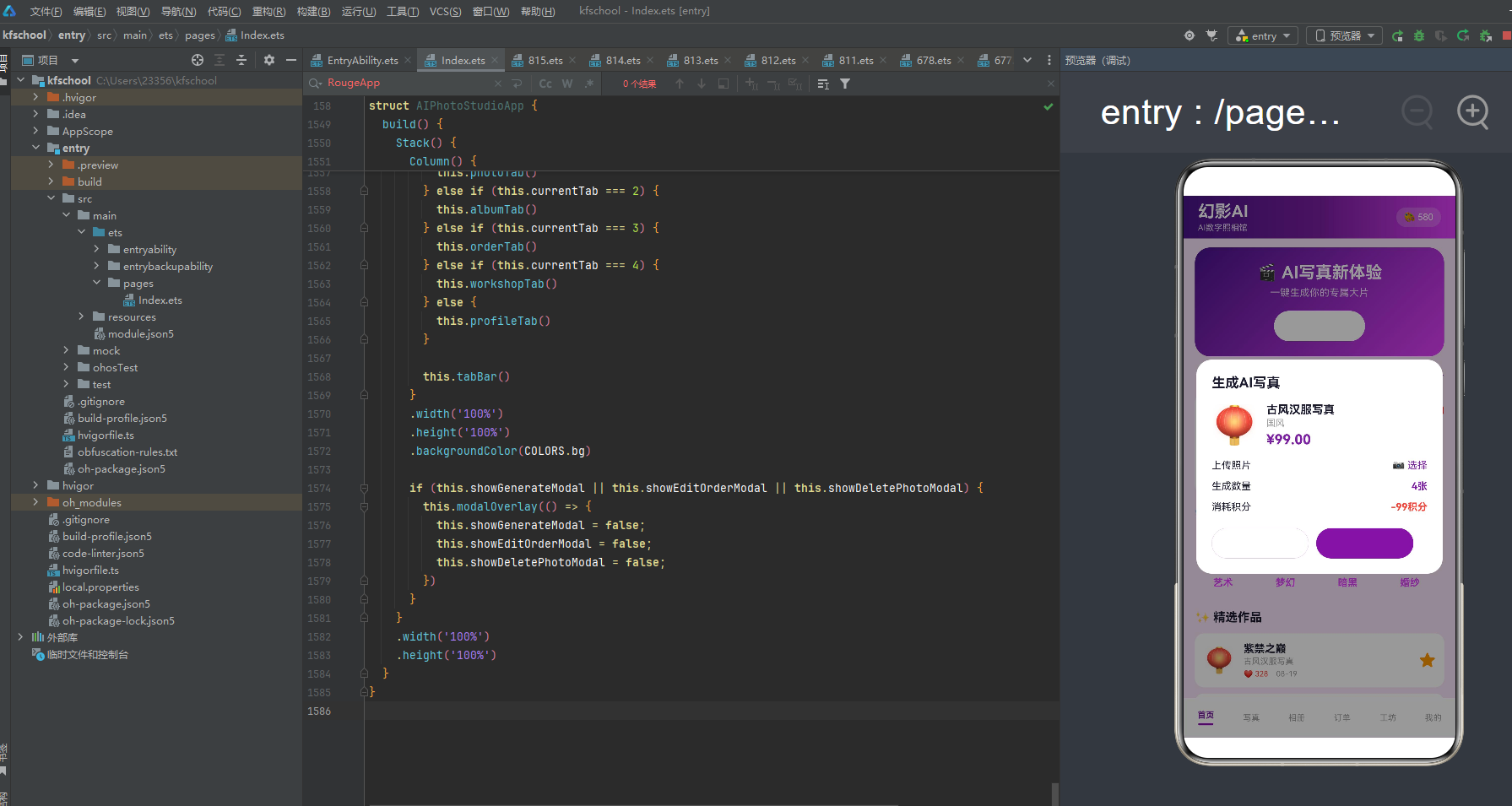
Task: Collapse the entry module folder
Action: point(35,148)
